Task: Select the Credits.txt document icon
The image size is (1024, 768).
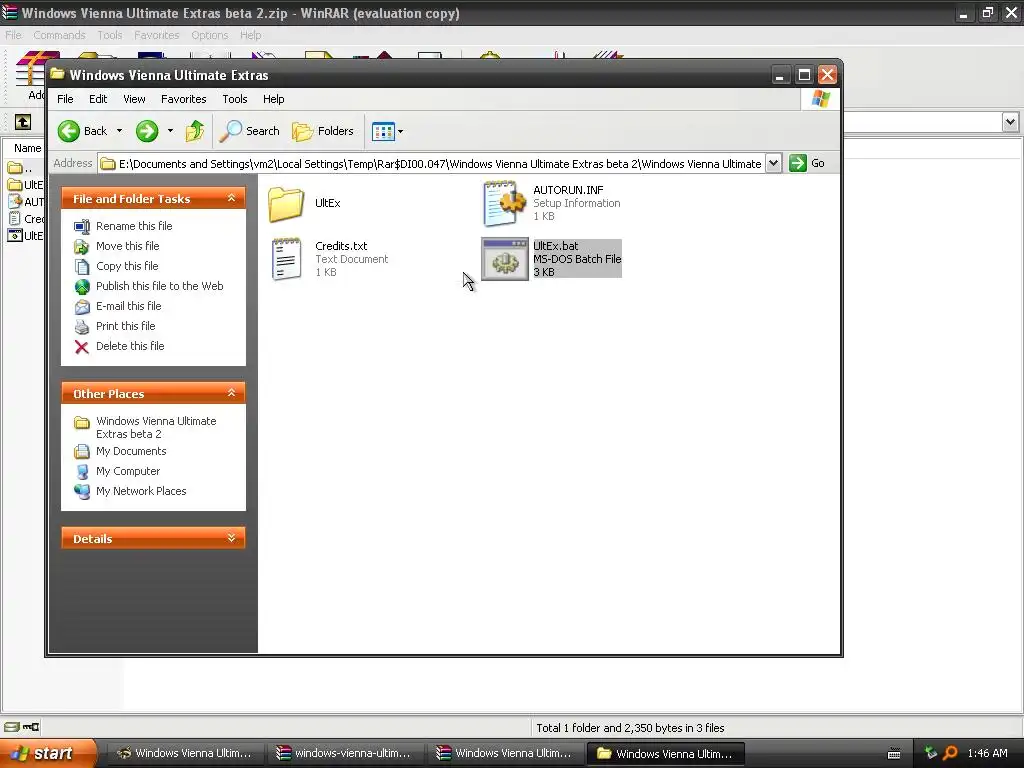Action: tap(287, 259)
